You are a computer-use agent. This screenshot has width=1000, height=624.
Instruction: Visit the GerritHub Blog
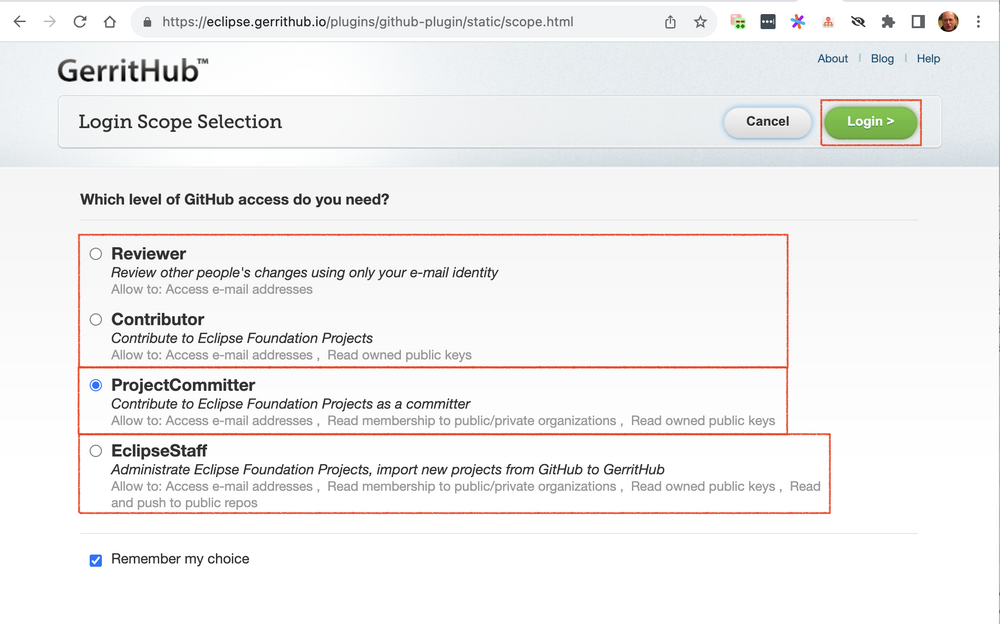pyautogui.click(x=882, y=58)
